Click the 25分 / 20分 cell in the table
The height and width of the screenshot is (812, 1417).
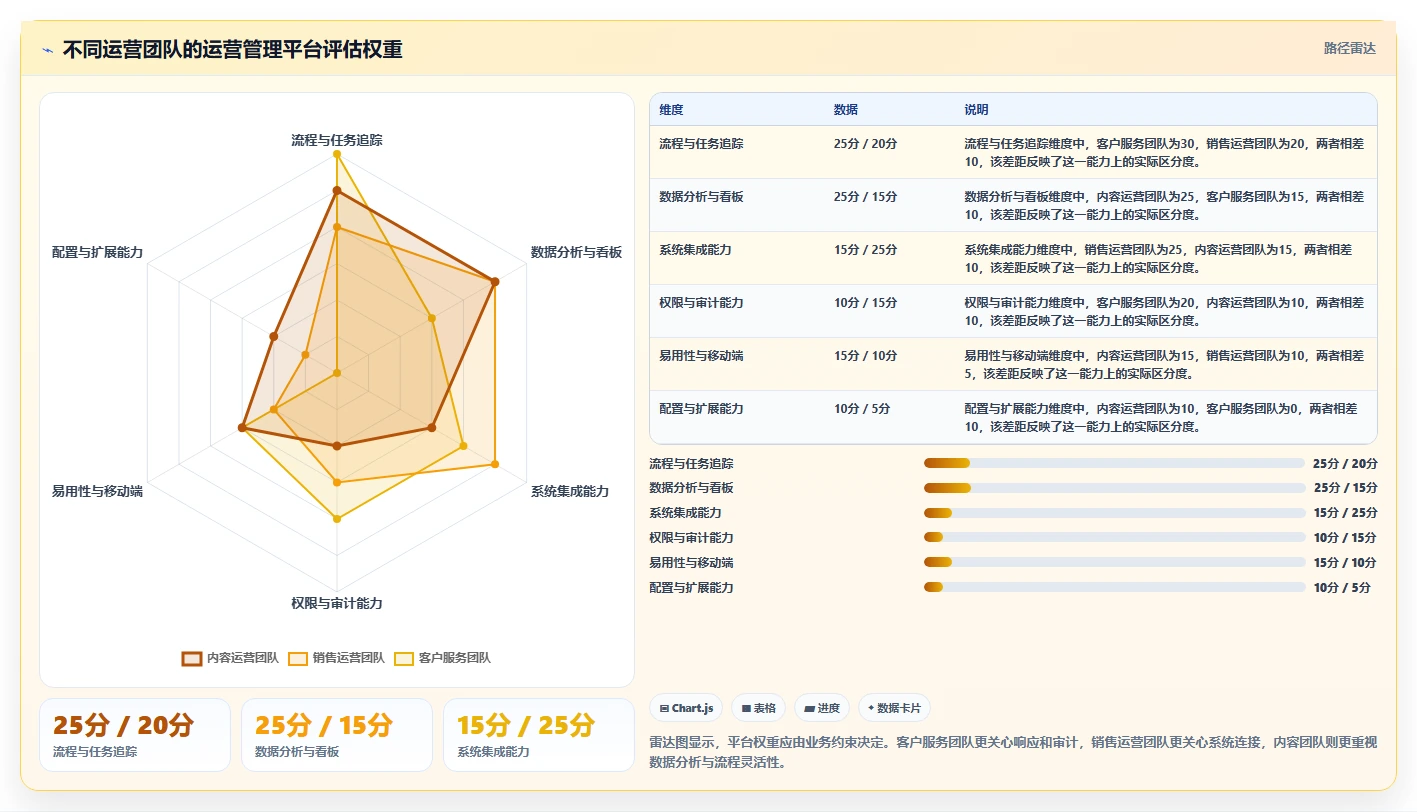click(865, 144)
